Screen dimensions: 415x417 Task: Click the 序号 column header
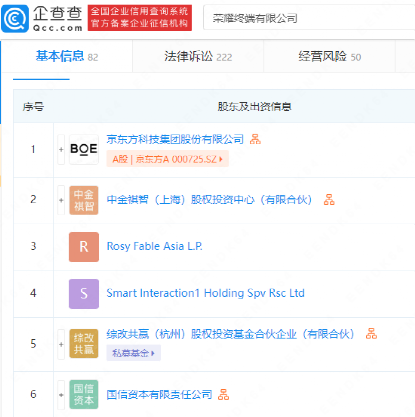point(33,107)
